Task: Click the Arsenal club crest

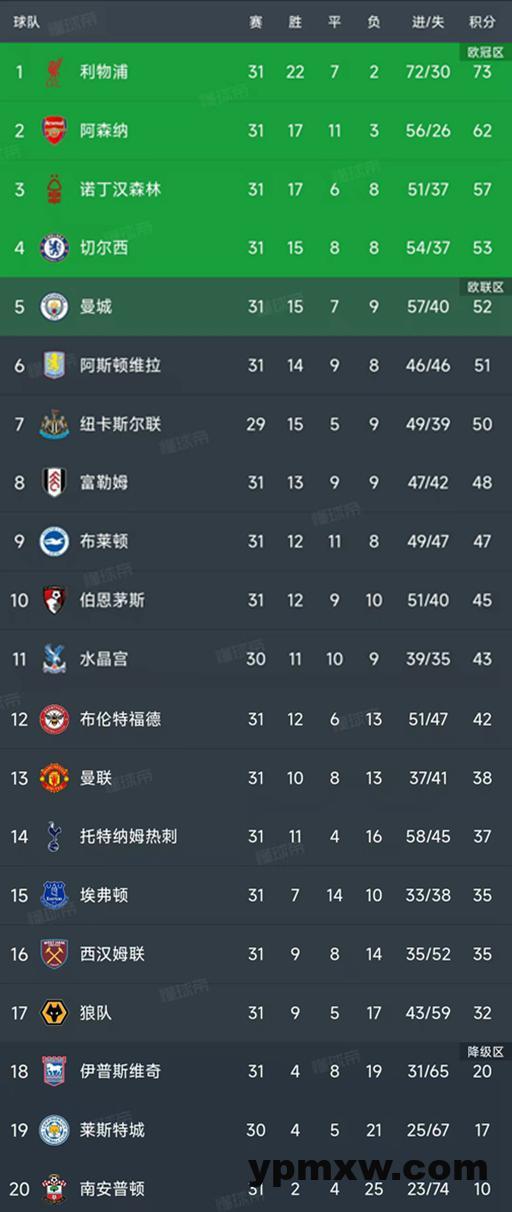Action: [54, 131]
